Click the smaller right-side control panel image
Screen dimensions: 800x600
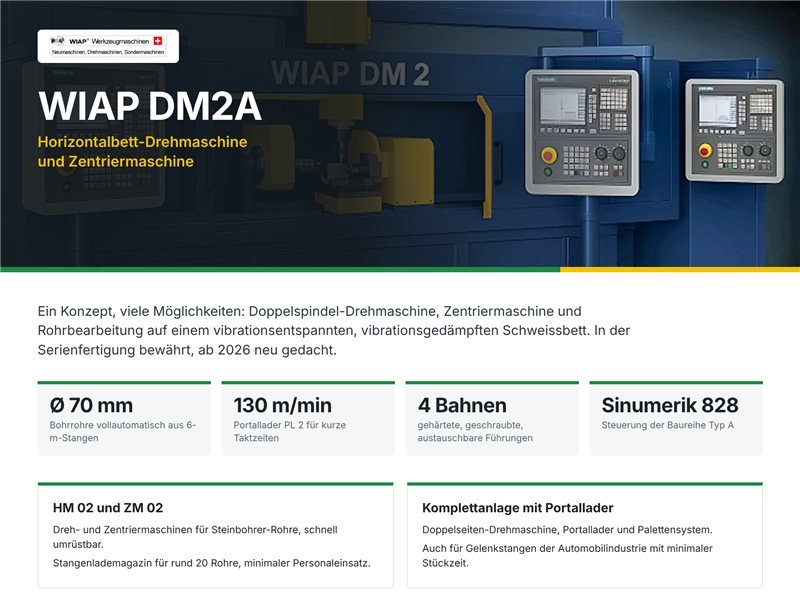tap(734, 131)
